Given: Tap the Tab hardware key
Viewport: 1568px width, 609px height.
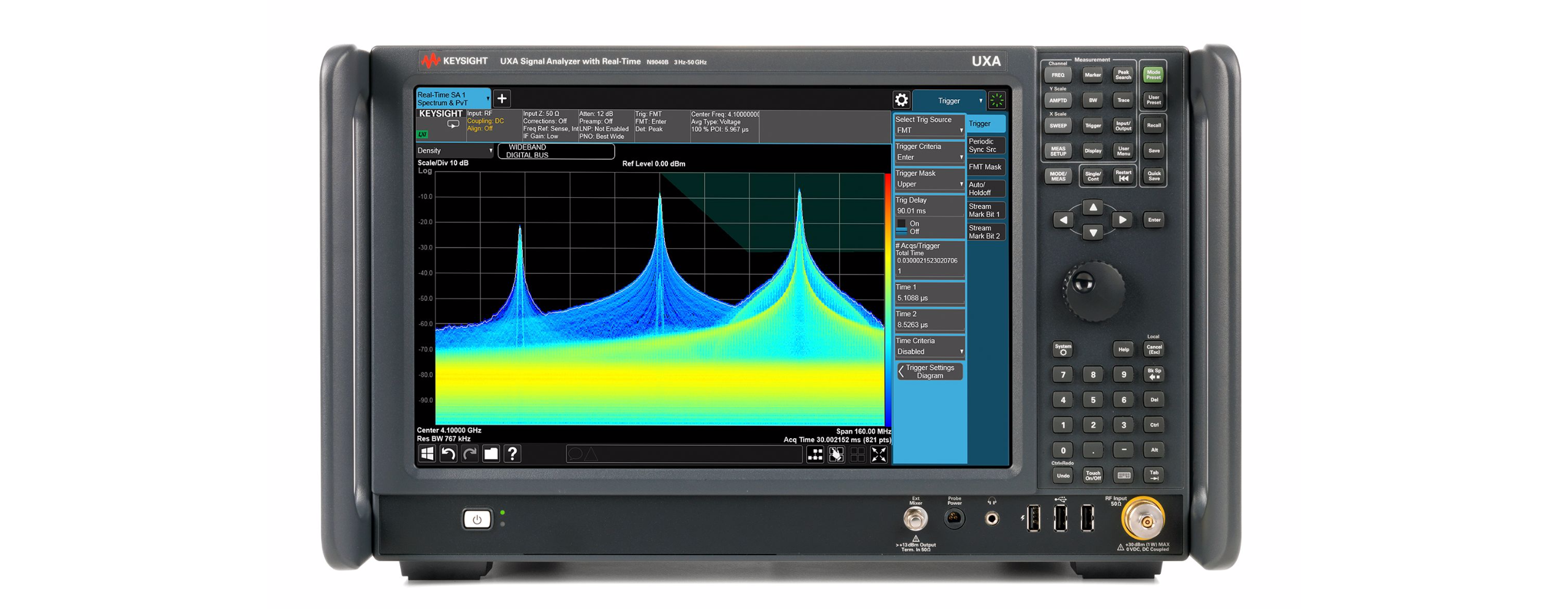Looking at the screenshot, I should (1154, 475).
